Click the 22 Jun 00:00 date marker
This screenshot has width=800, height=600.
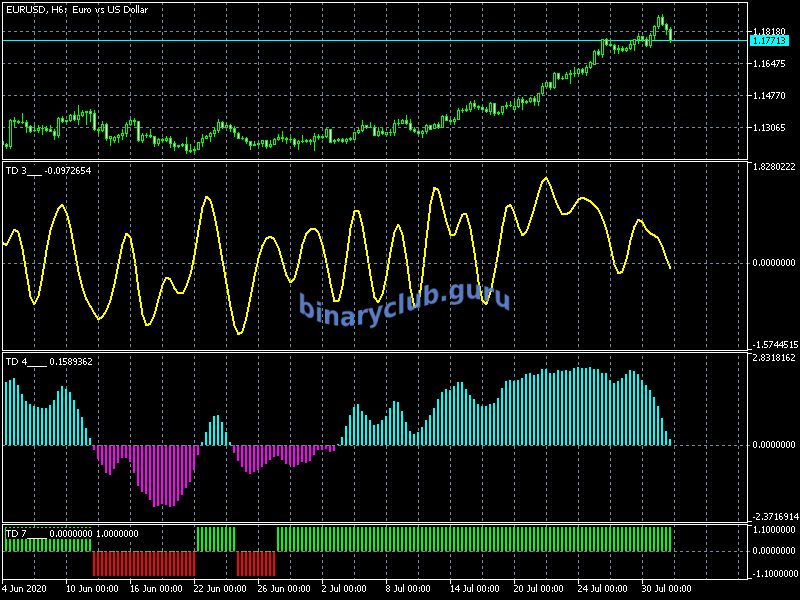click(219, 589)
